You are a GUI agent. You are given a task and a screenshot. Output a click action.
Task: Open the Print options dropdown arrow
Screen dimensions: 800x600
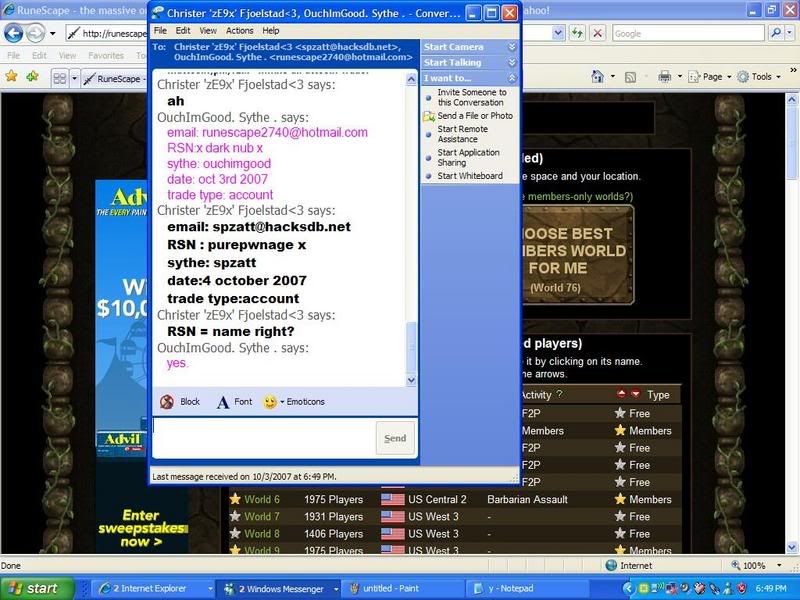click(x=680, y=77)
